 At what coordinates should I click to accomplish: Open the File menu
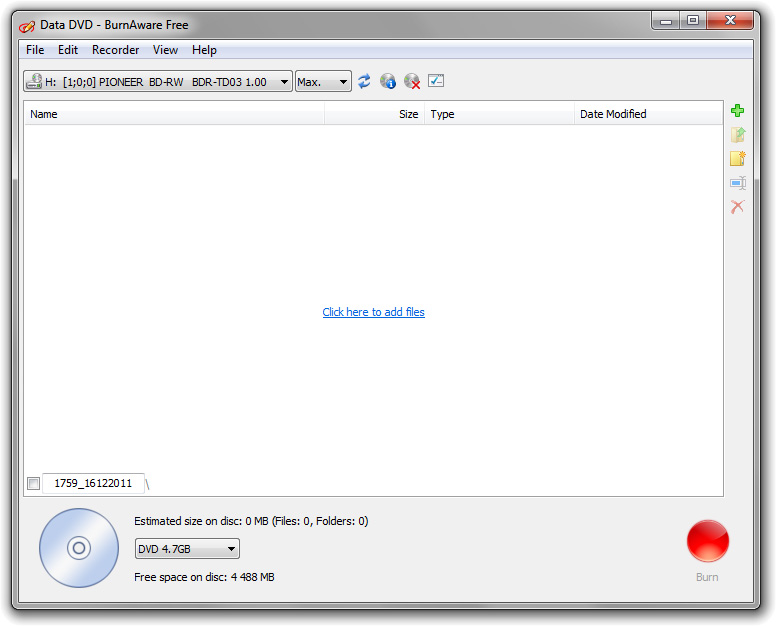(x=35, y=50)
